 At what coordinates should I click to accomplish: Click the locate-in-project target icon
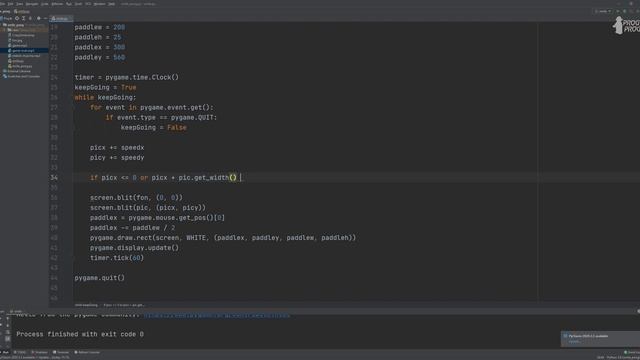coord(17,18)
